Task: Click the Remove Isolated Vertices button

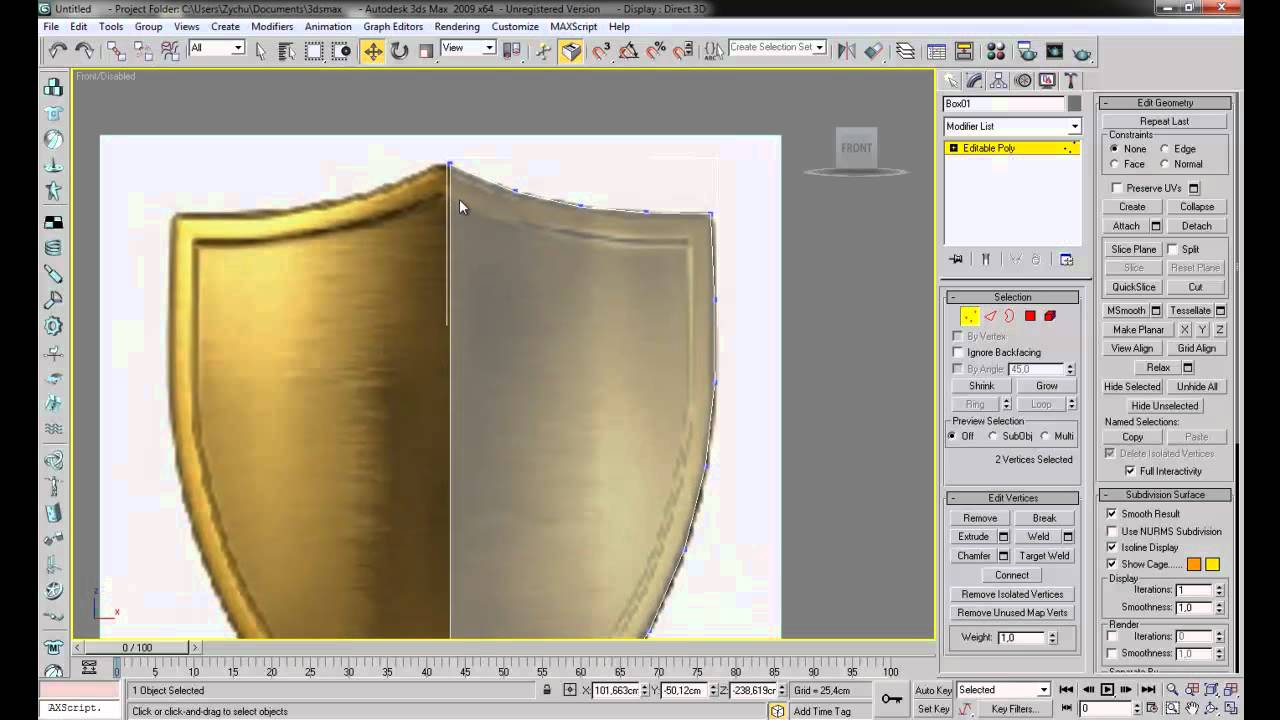Action: [1012, 594]
